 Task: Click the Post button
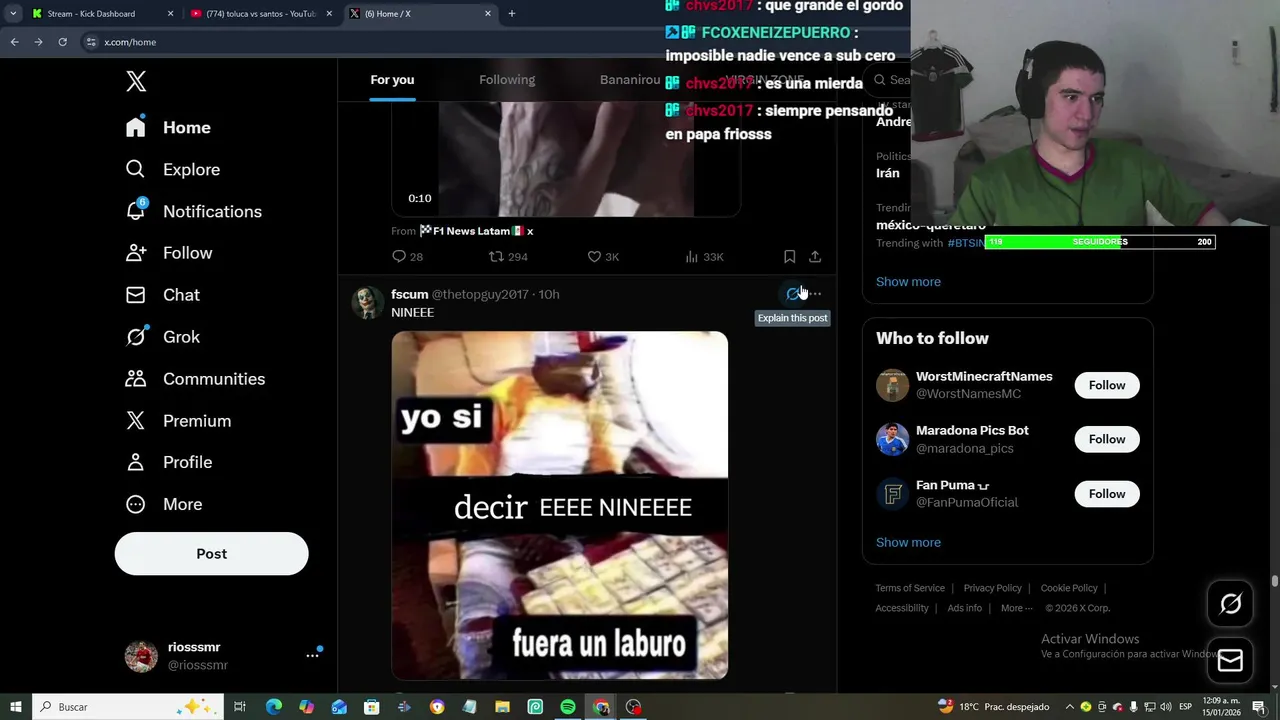(x=211, y=553)
